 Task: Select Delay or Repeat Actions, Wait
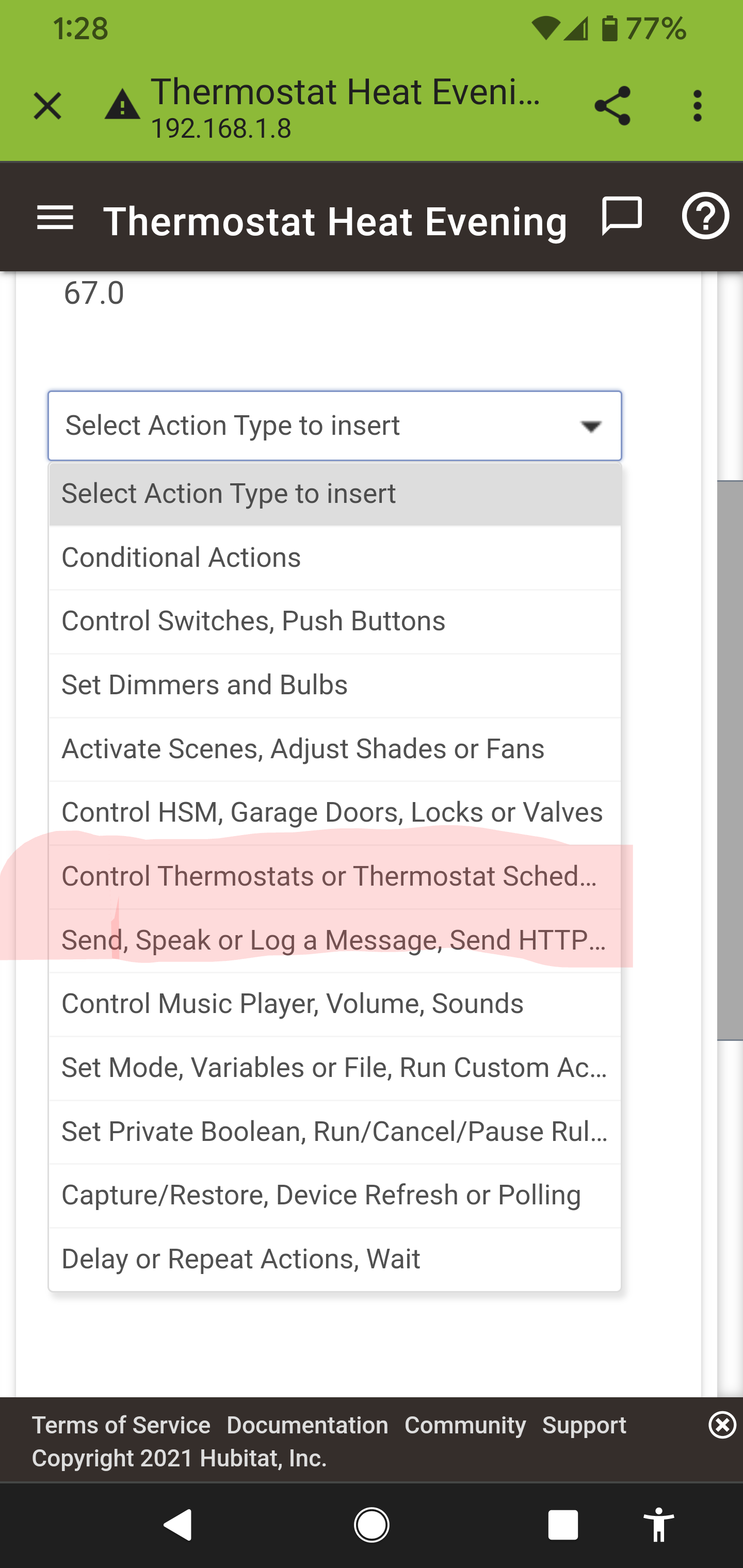(x=335, y=1259)
